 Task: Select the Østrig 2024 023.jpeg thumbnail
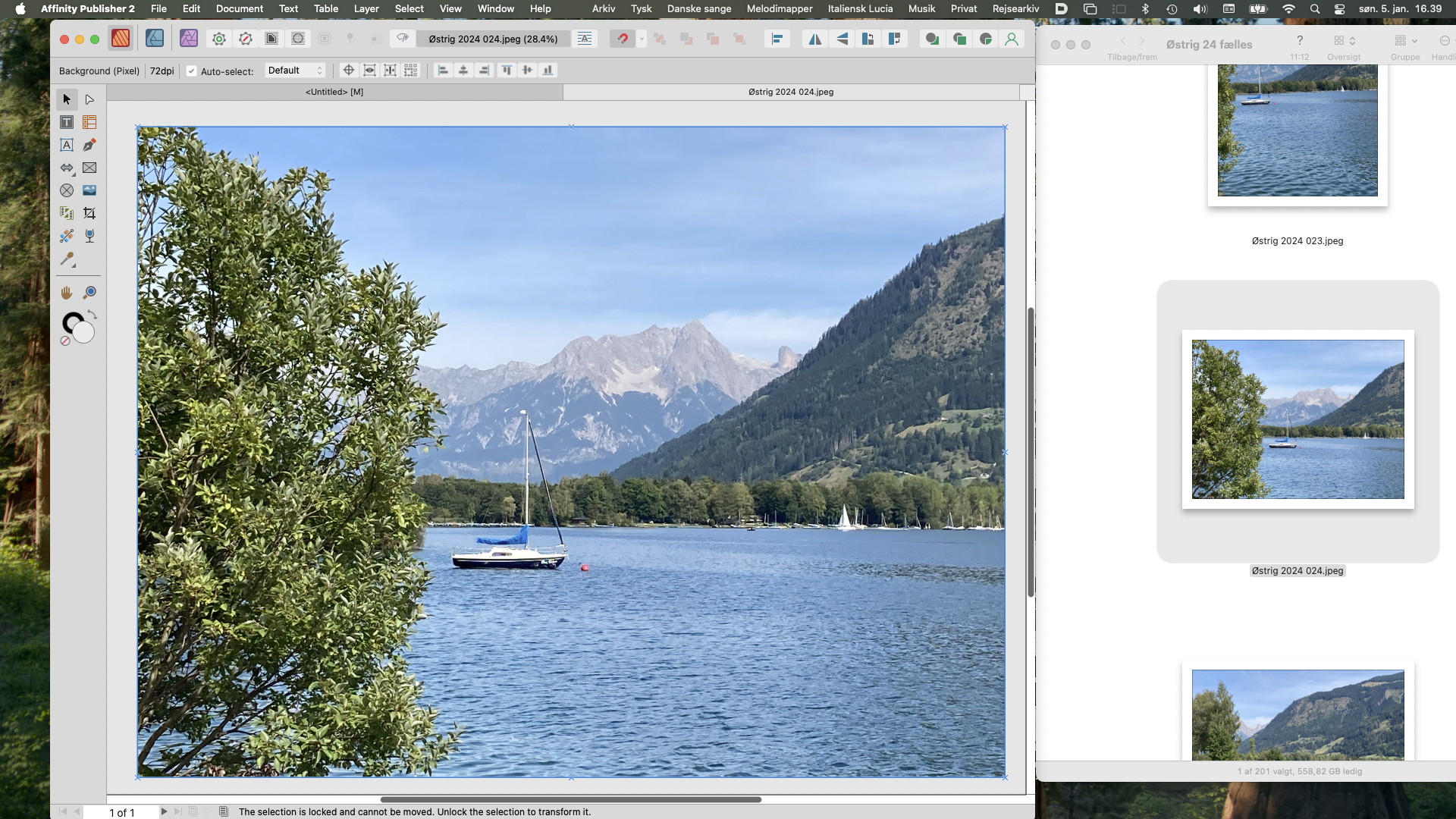tap(1297, 133)
